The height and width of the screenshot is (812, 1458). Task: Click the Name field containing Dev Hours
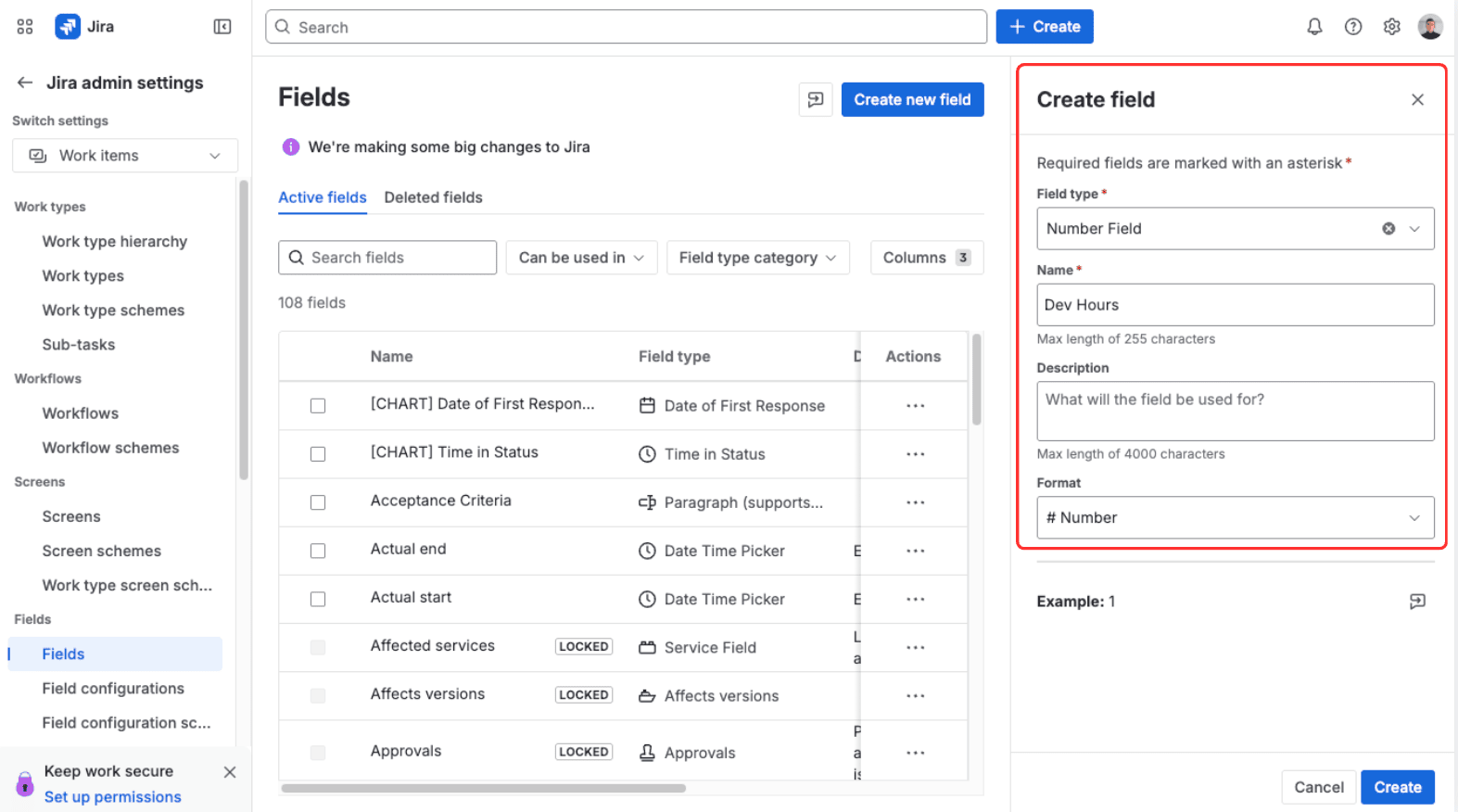coord(1236,305)
